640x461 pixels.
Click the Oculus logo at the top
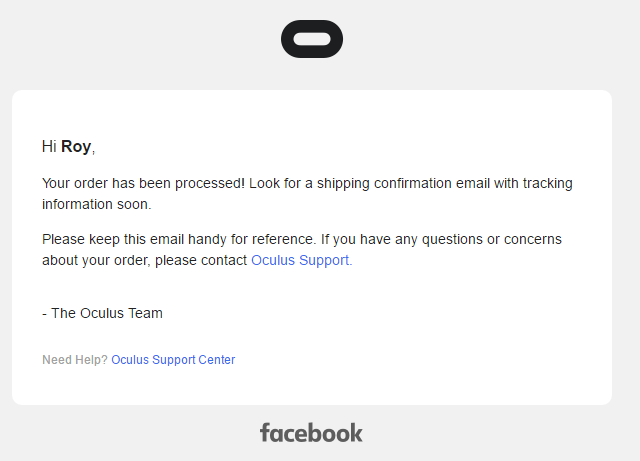coord(312,39)
